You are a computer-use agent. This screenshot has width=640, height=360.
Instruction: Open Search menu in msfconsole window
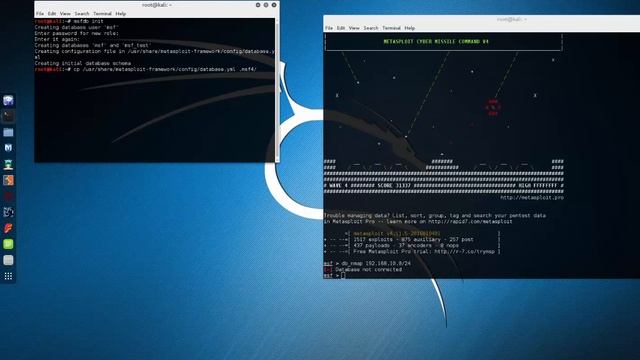tap(371, 28)
